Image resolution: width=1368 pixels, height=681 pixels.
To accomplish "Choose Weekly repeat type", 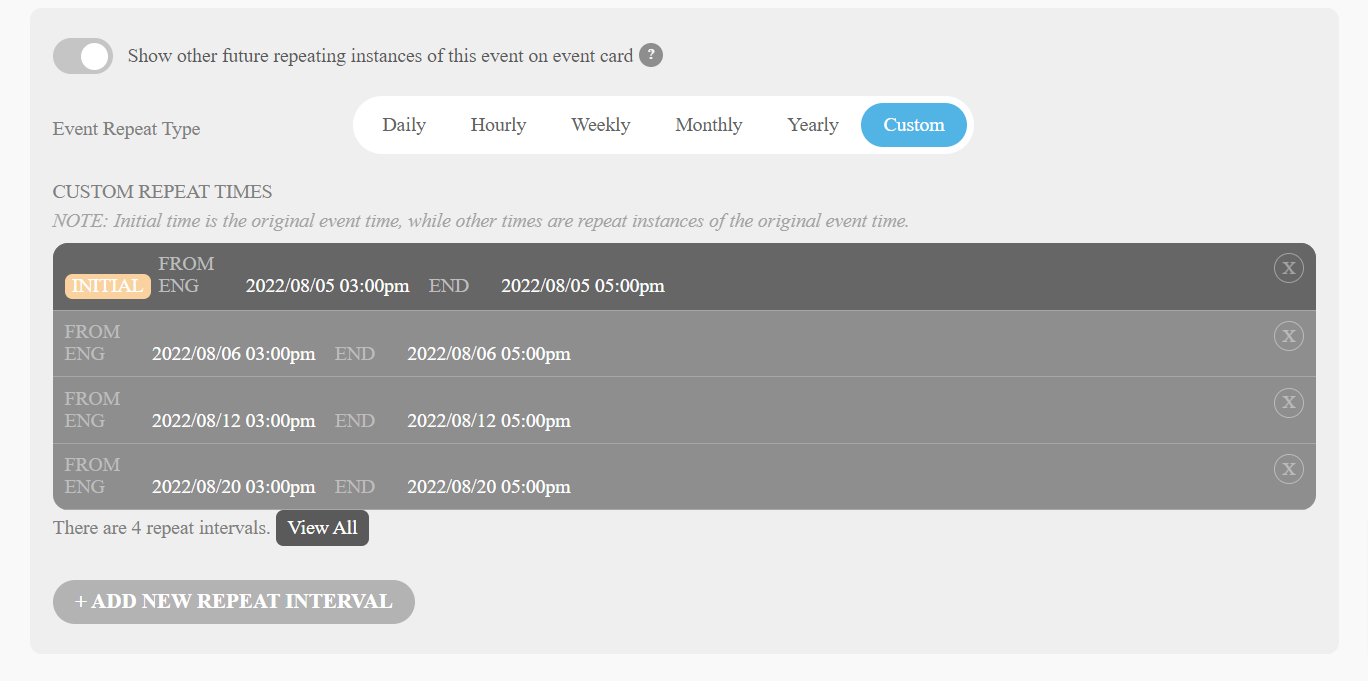I will pyautogui.click(x=600, y=125).
